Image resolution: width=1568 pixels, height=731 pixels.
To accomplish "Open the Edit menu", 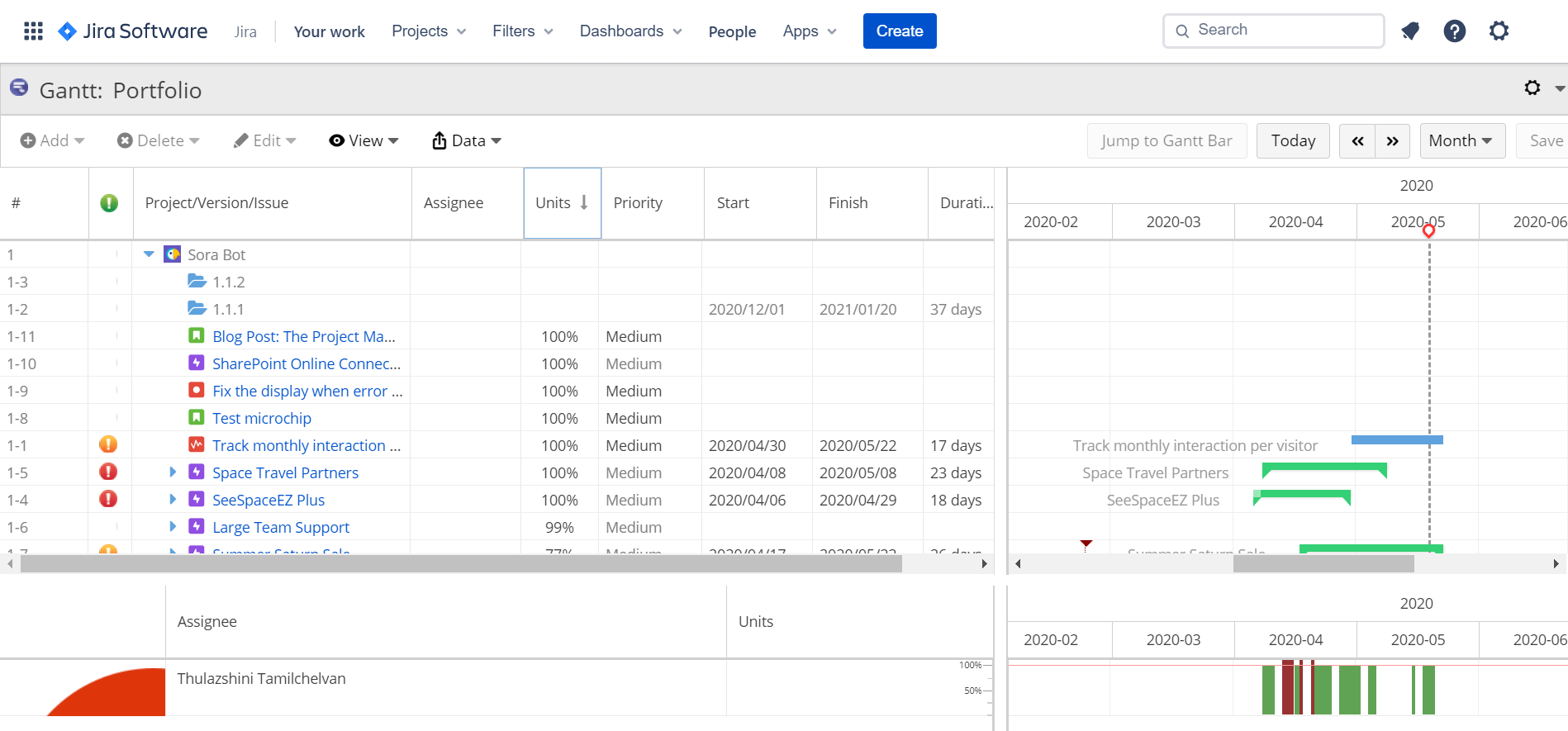I will [x=265, y=141].
